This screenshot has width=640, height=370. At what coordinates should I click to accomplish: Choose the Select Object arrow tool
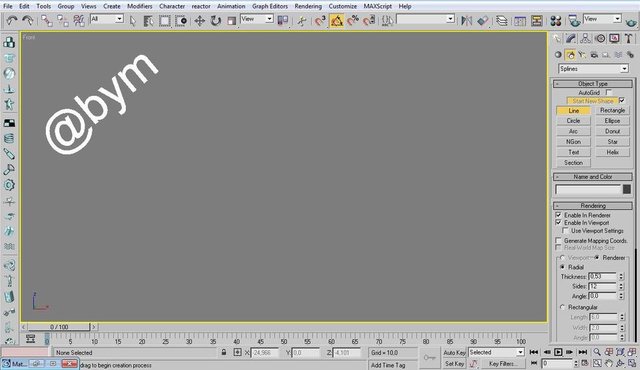(x=133, y=20)
